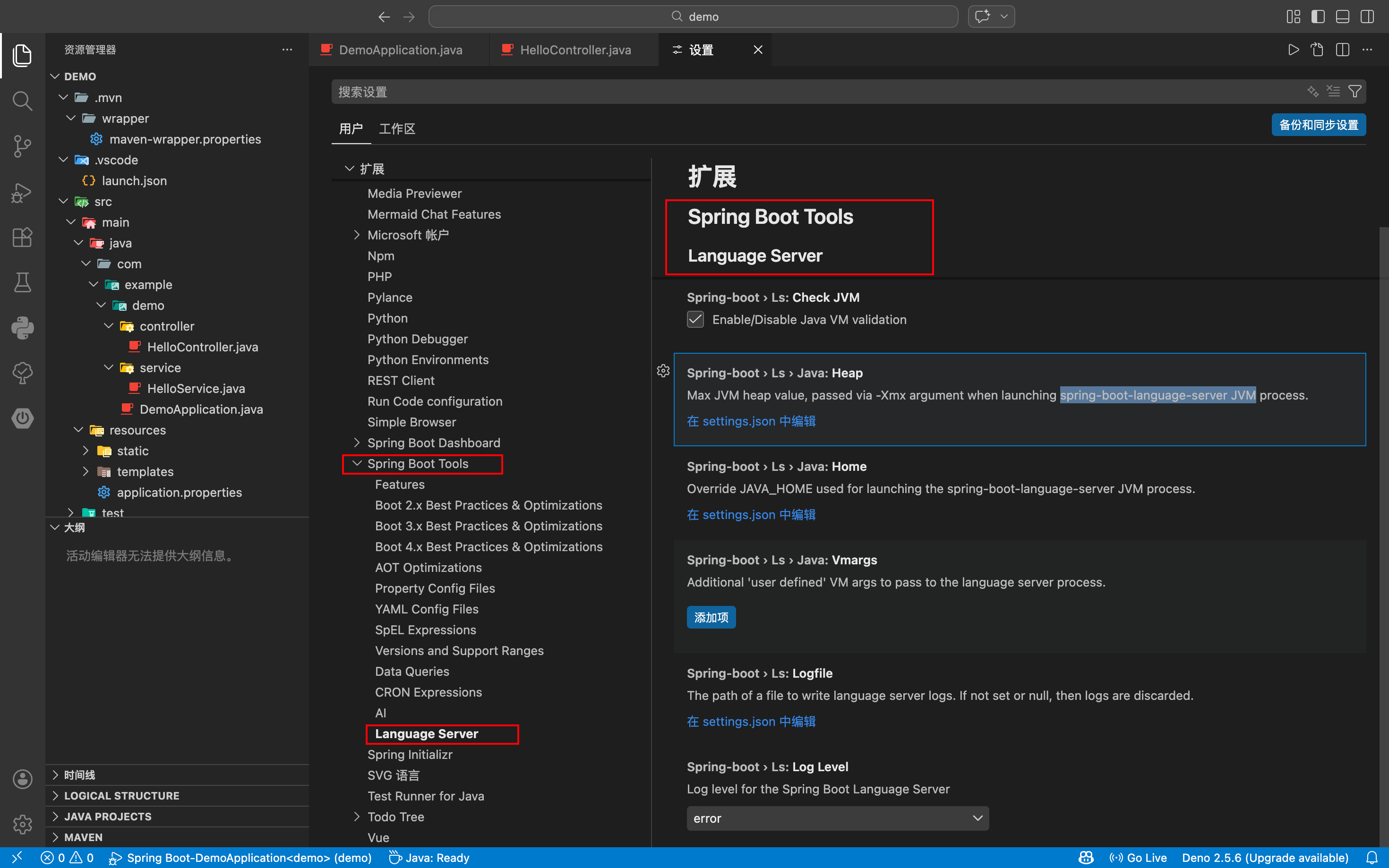
Task: Open gear icon beside Java: Heap setting
Action: 663,371
